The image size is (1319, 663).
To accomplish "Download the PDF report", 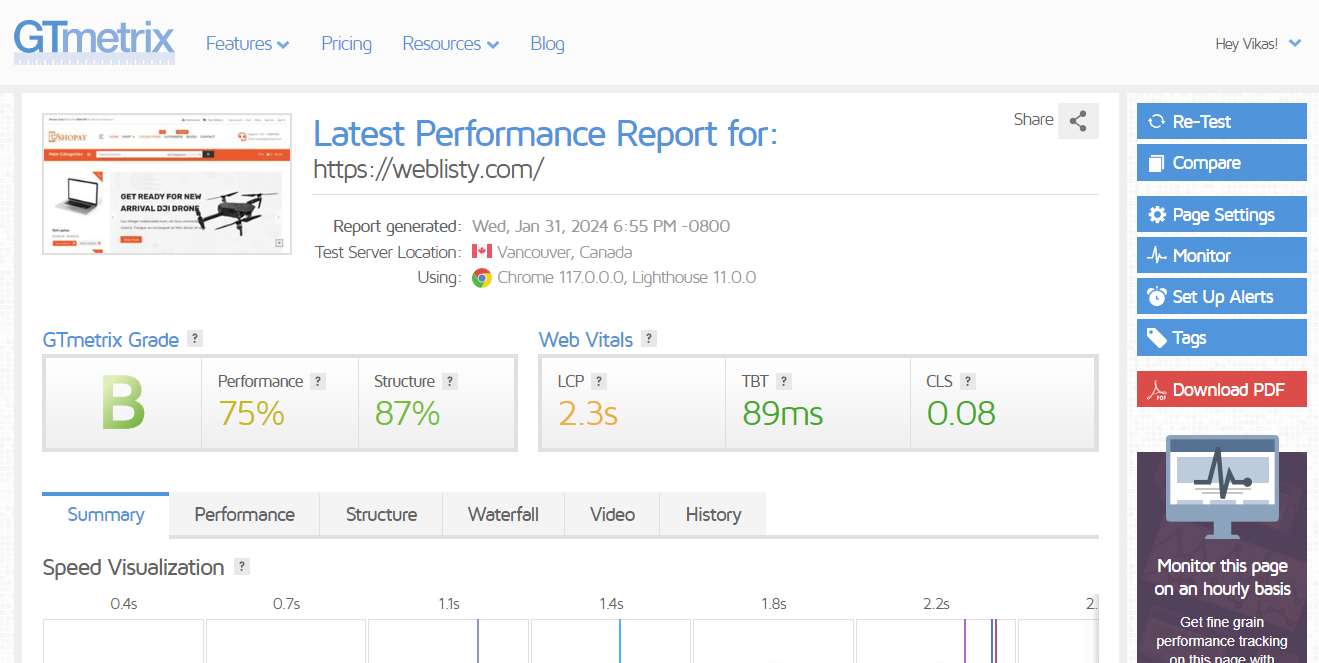I will [x=1221, y=390].
